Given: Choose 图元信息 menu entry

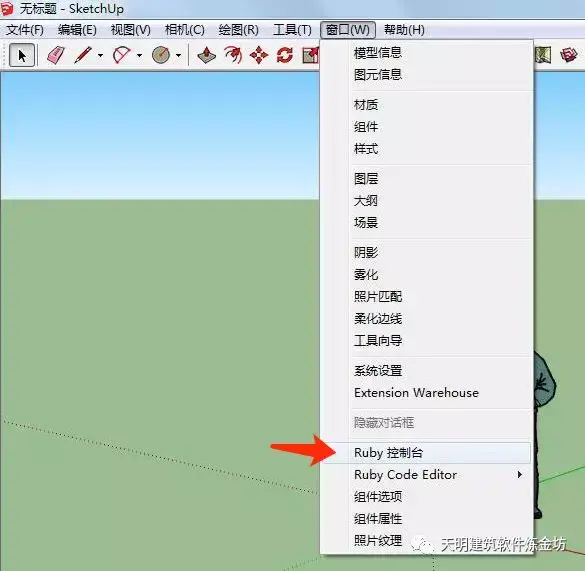Looking at the screenshot, I should click(426, 75).
